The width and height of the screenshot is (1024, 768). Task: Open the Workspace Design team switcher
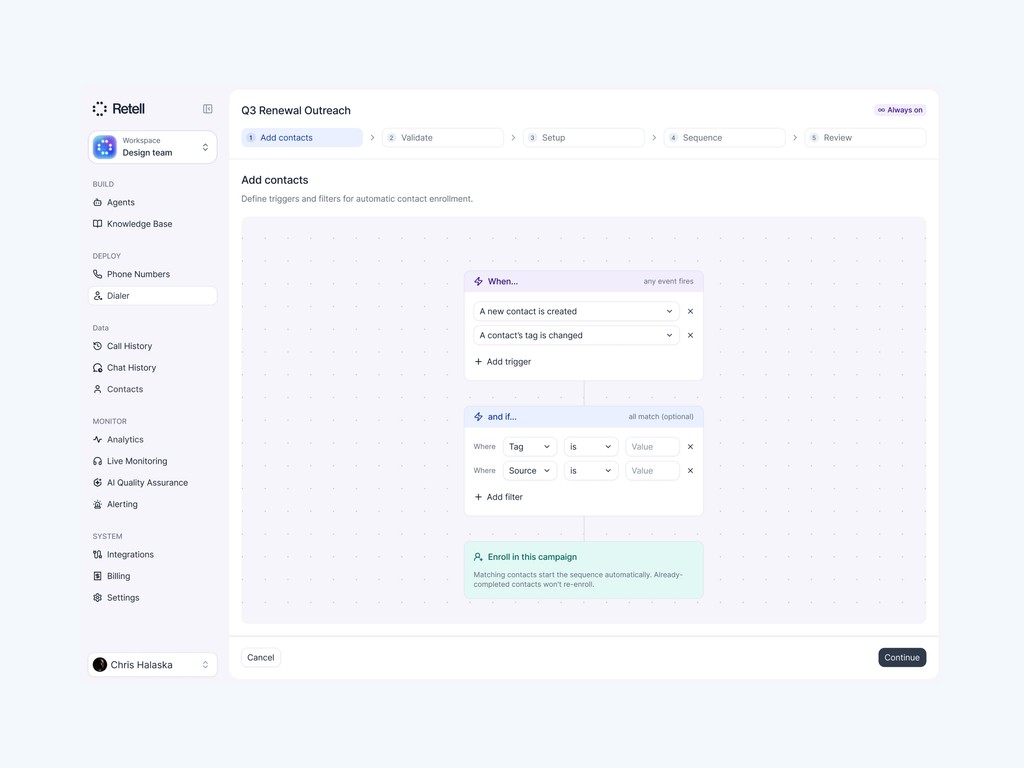[x=152, y=147]
